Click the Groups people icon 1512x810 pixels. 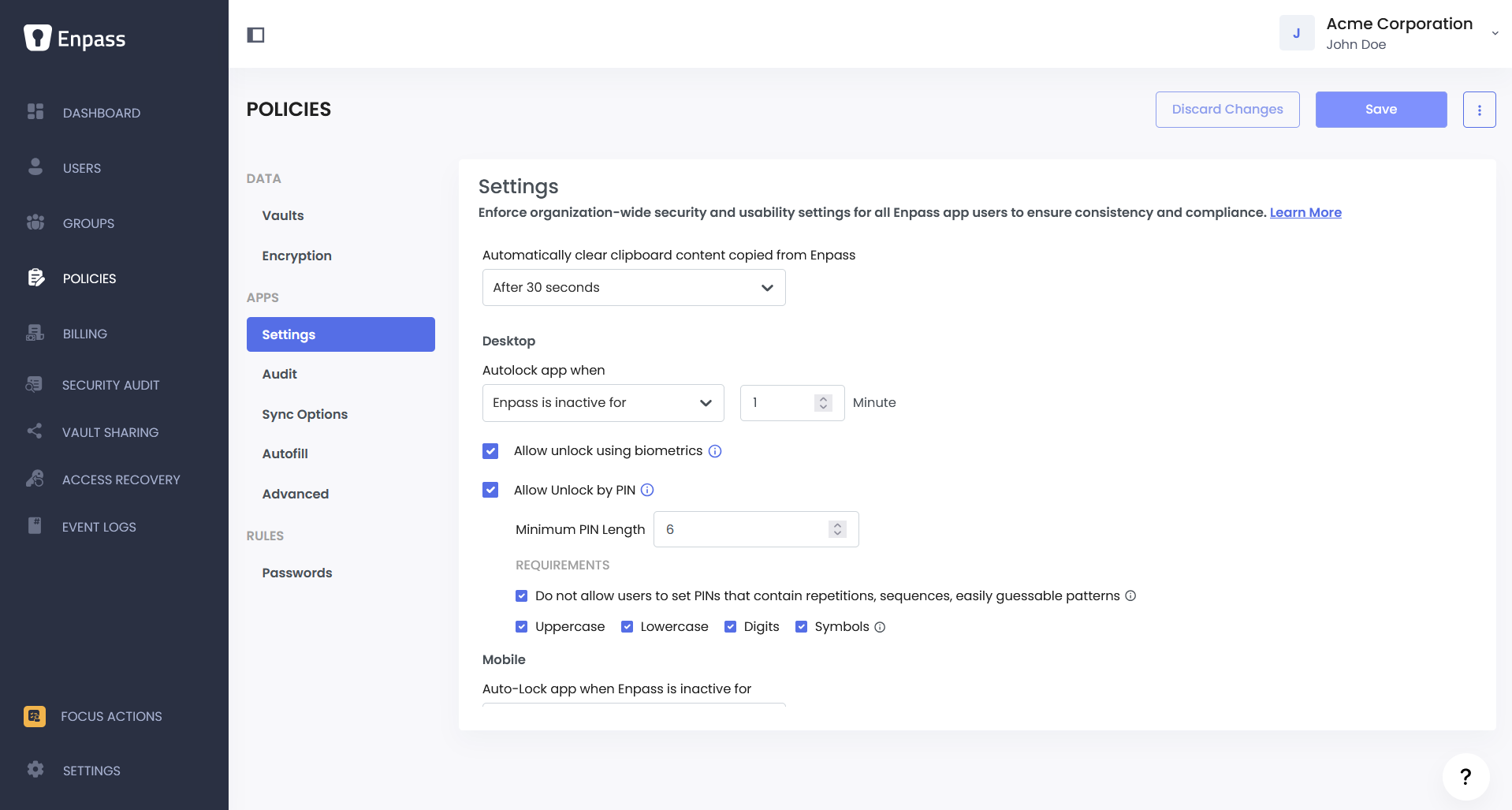35,222
